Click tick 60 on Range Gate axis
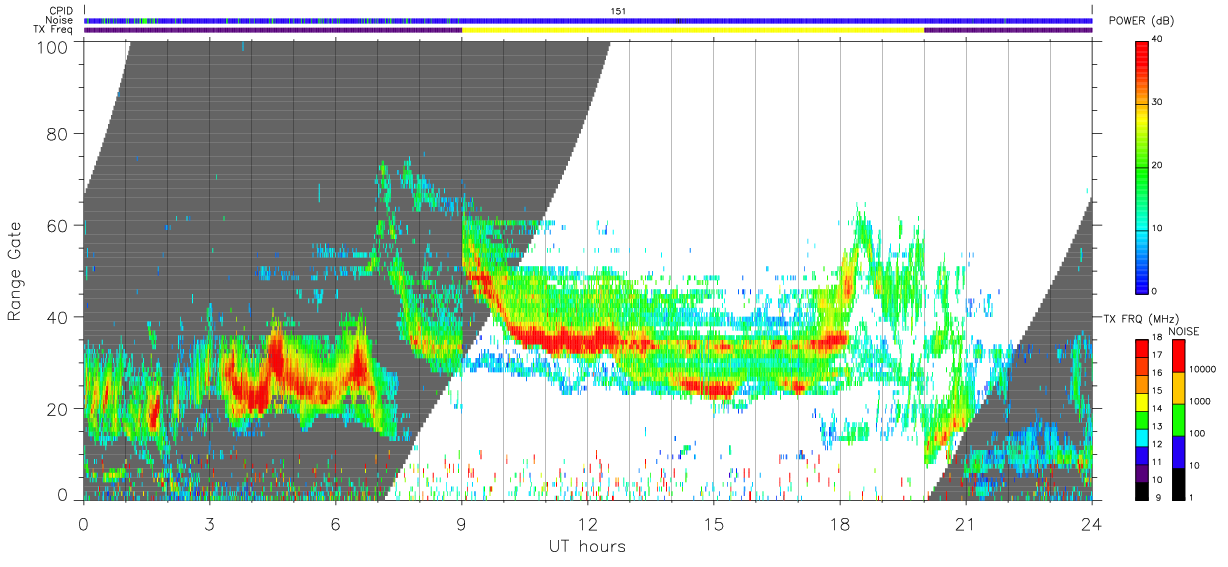Viewport: 1228px width, 567px height. (x=58, y=226)
